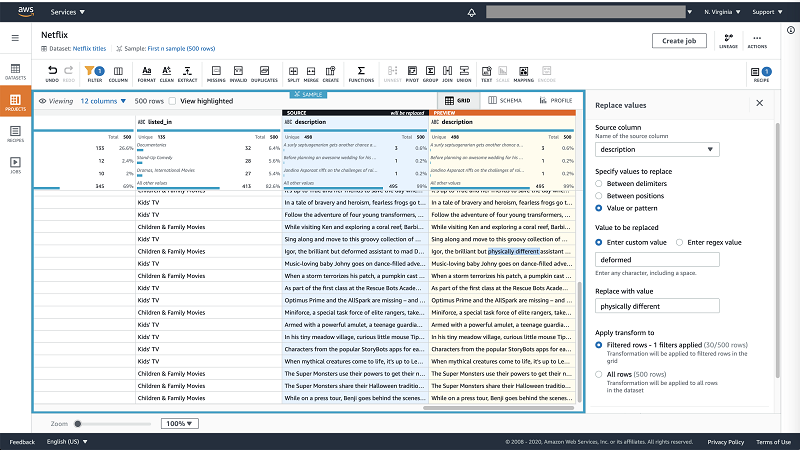
Task: Go to Jobs in the sidebar
Action: coord(15,165)
